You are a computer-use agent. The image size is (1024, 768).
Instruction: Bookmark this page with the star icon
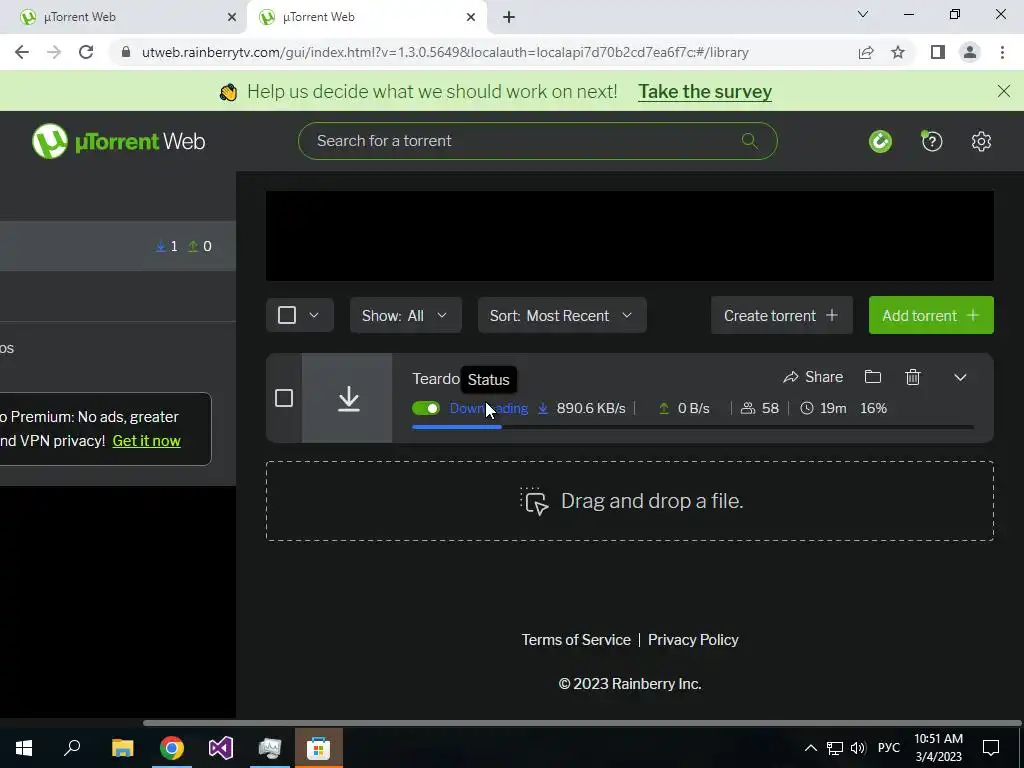click(898, 52)
